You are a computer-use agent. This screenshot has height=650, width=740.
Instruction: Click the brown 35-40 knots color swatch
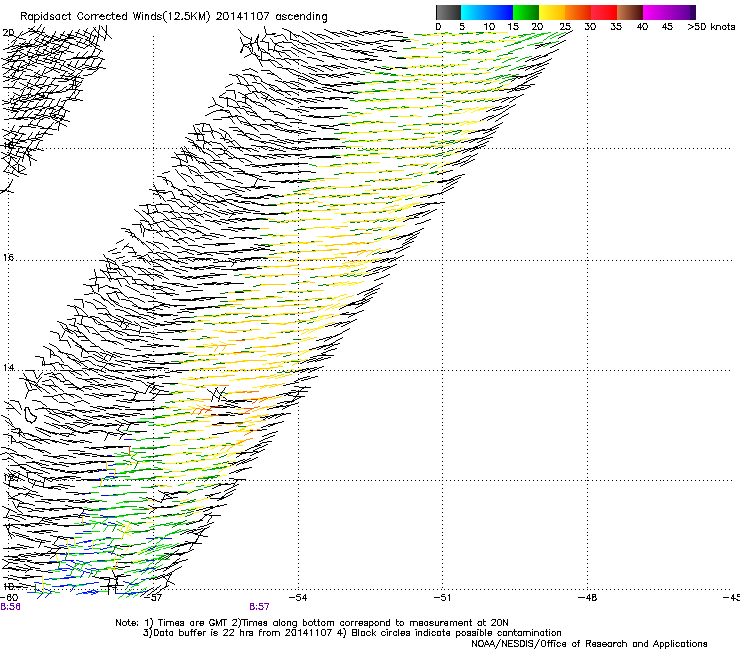click(630, 12)
